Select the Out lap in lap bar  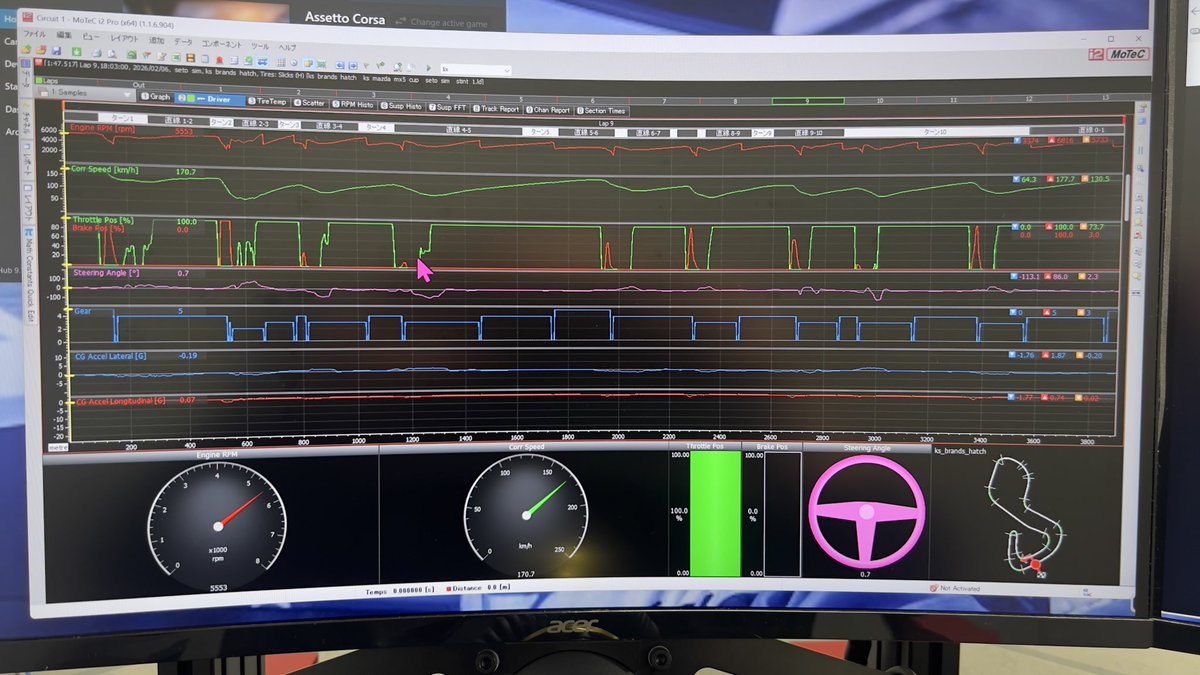138,85
